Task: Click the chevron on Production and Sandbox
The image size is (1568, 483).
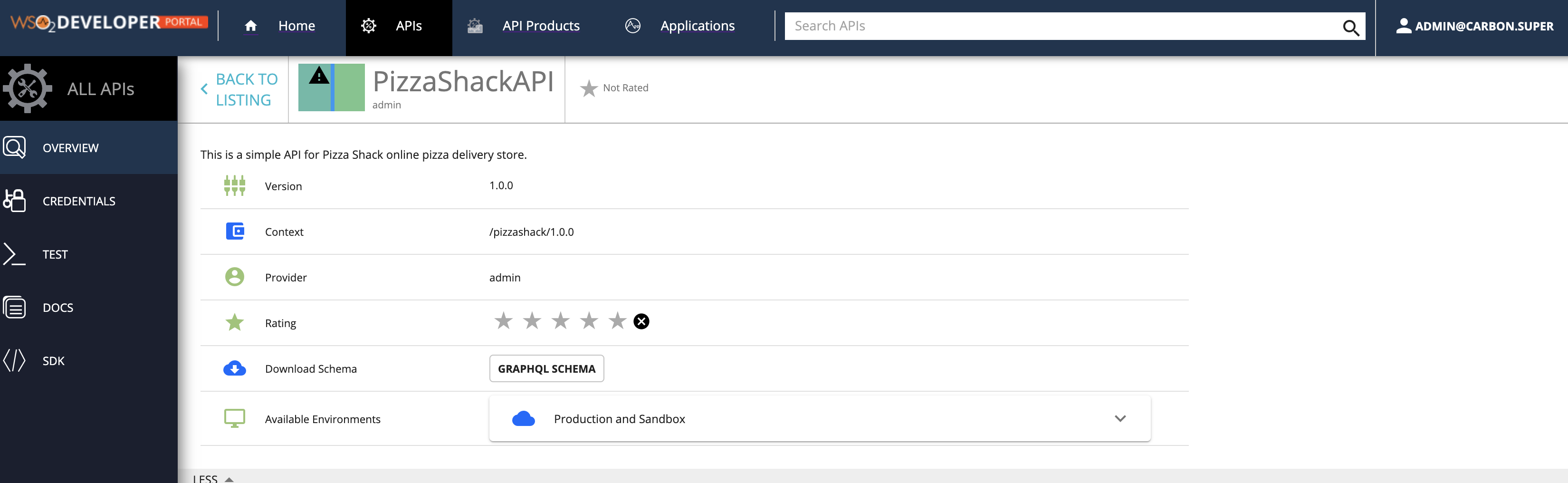Action: (x=1120, y=418)
